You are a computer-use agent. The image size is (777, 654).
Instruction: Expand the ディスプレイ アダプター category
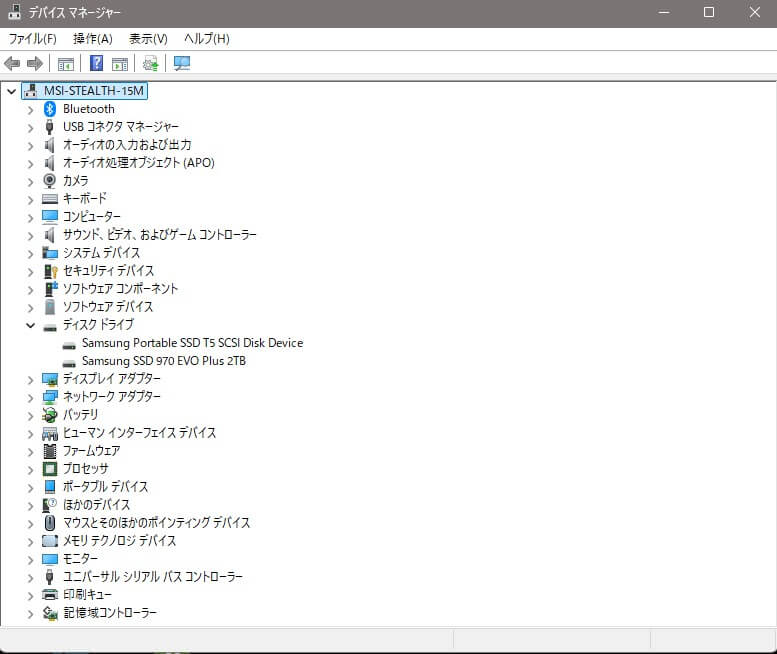click(x=30, y=379)
